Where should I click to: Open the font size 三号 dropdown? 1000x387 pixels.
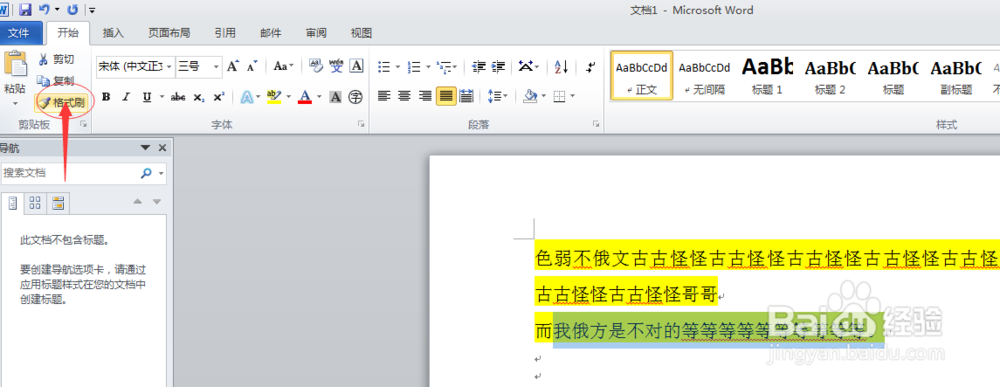pos(216,66)
